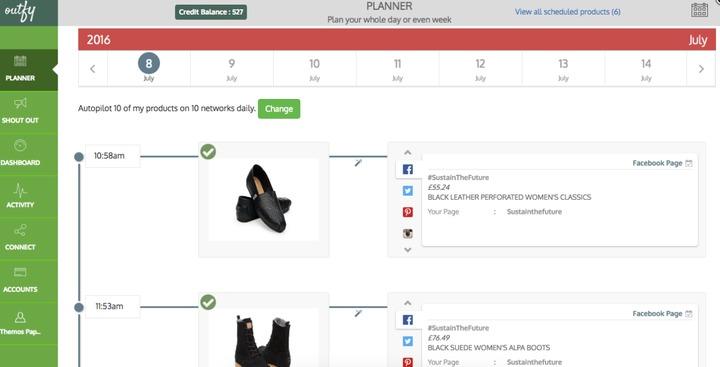Click the edit pencil beside the 11:53am product

(358, 313)
